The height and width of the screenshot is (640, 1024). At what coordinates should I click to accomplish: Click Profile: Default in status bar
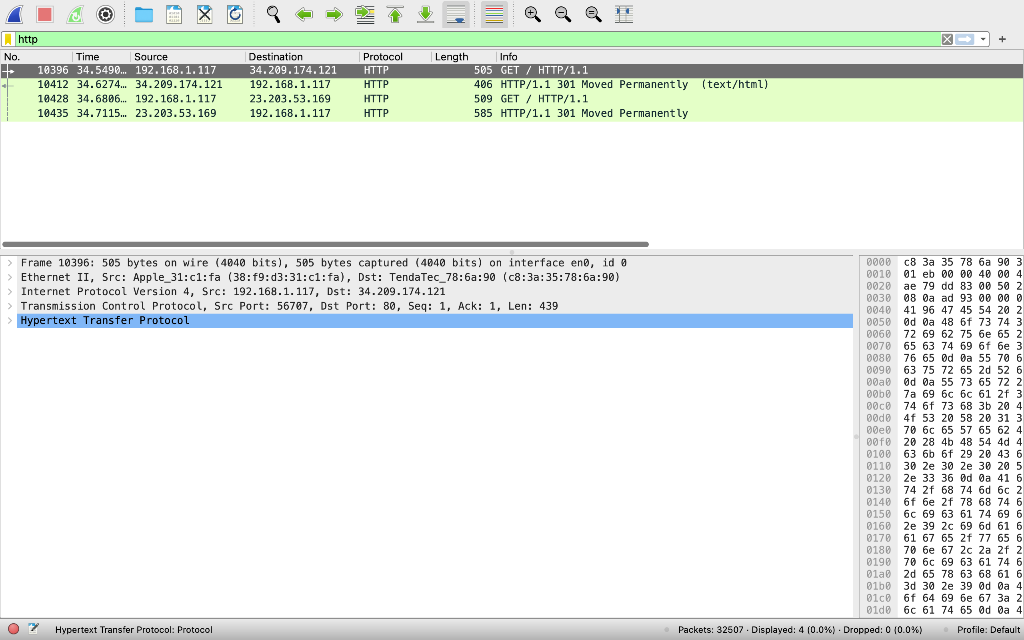coord(988,630)
